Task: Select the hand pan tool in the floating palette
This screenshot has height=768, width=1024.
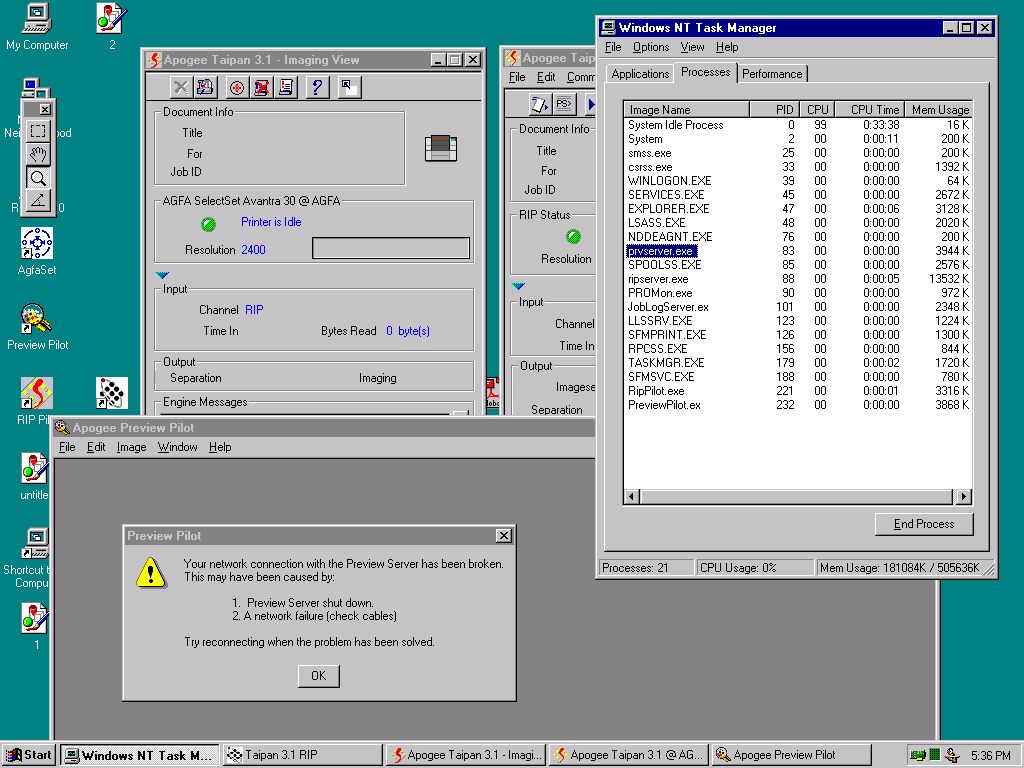Action: 38,155
